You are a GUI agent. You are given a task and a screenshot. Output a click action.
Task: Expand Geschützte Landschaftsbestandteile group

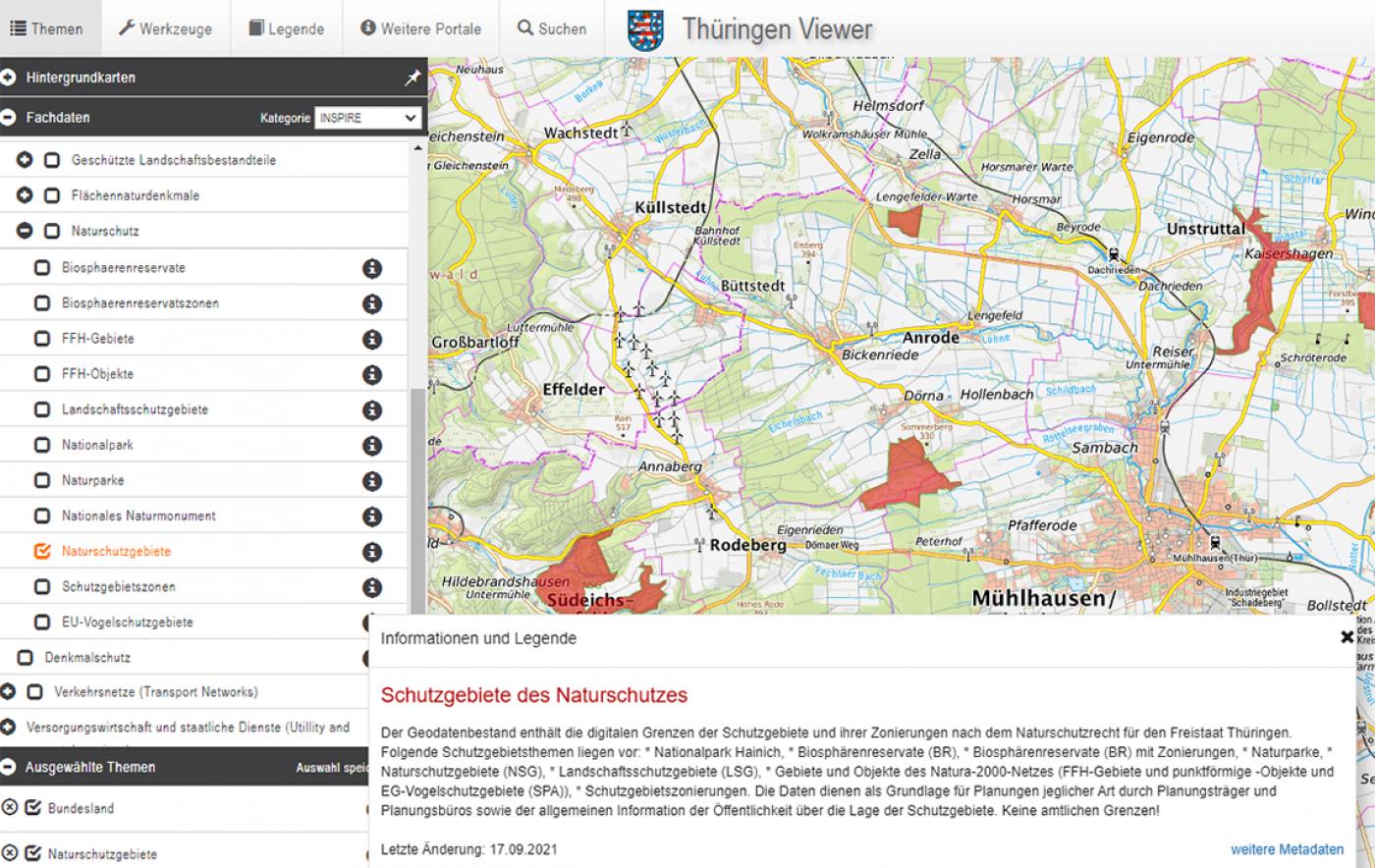pyautogui.click(x=25, y=160)
